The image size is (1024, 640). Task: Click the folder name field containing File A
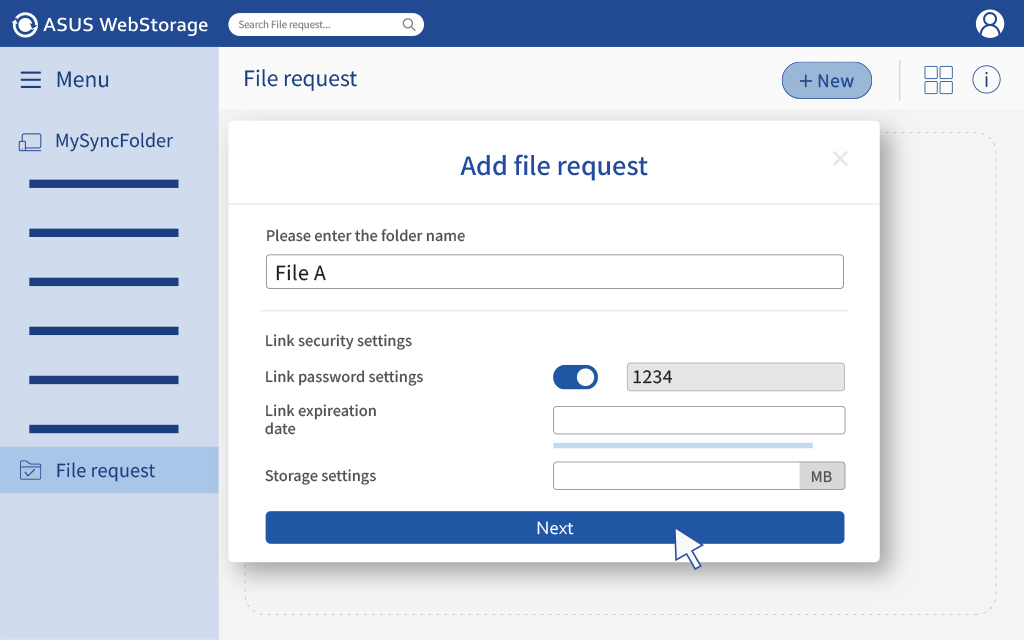[554, 272]
